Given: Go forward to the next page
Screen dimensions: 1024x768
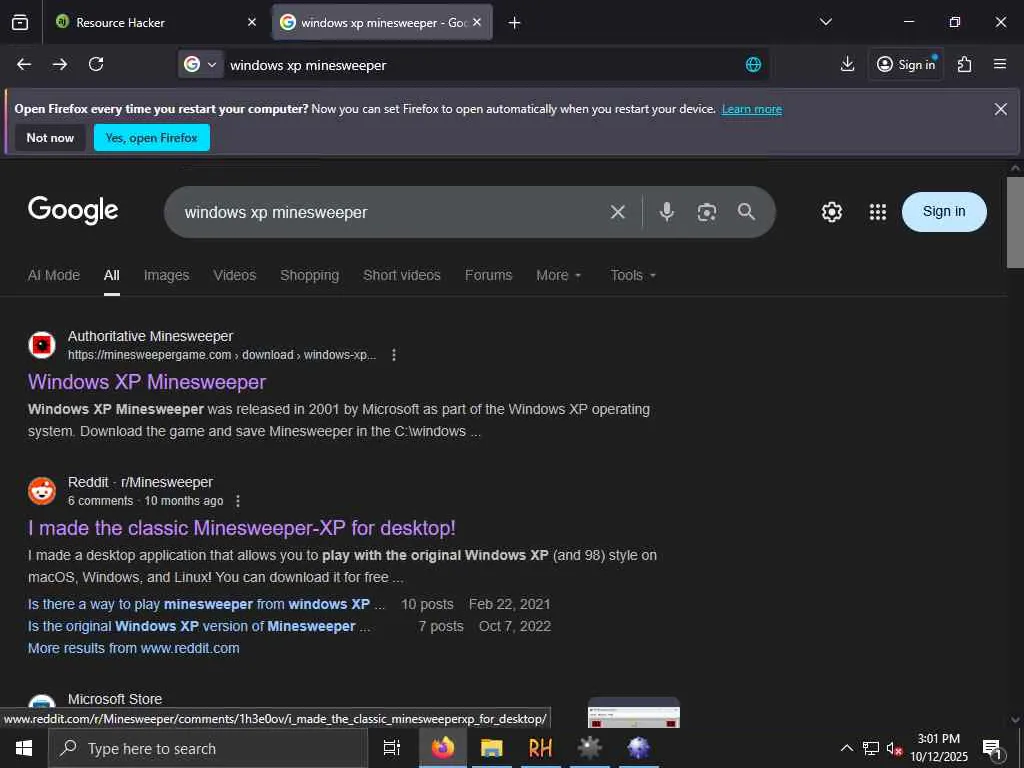Looking at the screenshot, I should (60, 64).
